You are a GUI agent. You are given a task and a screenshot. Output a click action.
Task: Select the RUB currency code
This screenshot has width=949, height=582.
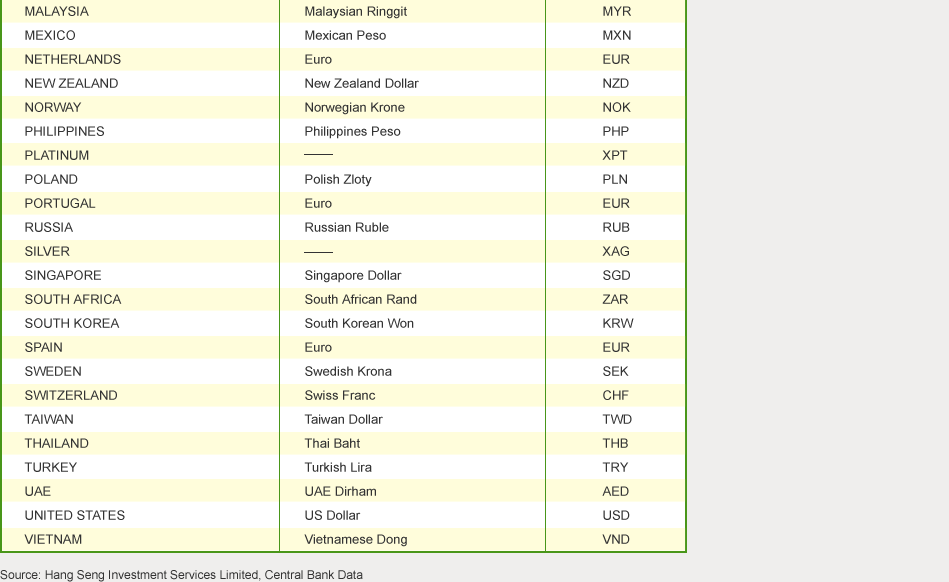coord(616,227)
